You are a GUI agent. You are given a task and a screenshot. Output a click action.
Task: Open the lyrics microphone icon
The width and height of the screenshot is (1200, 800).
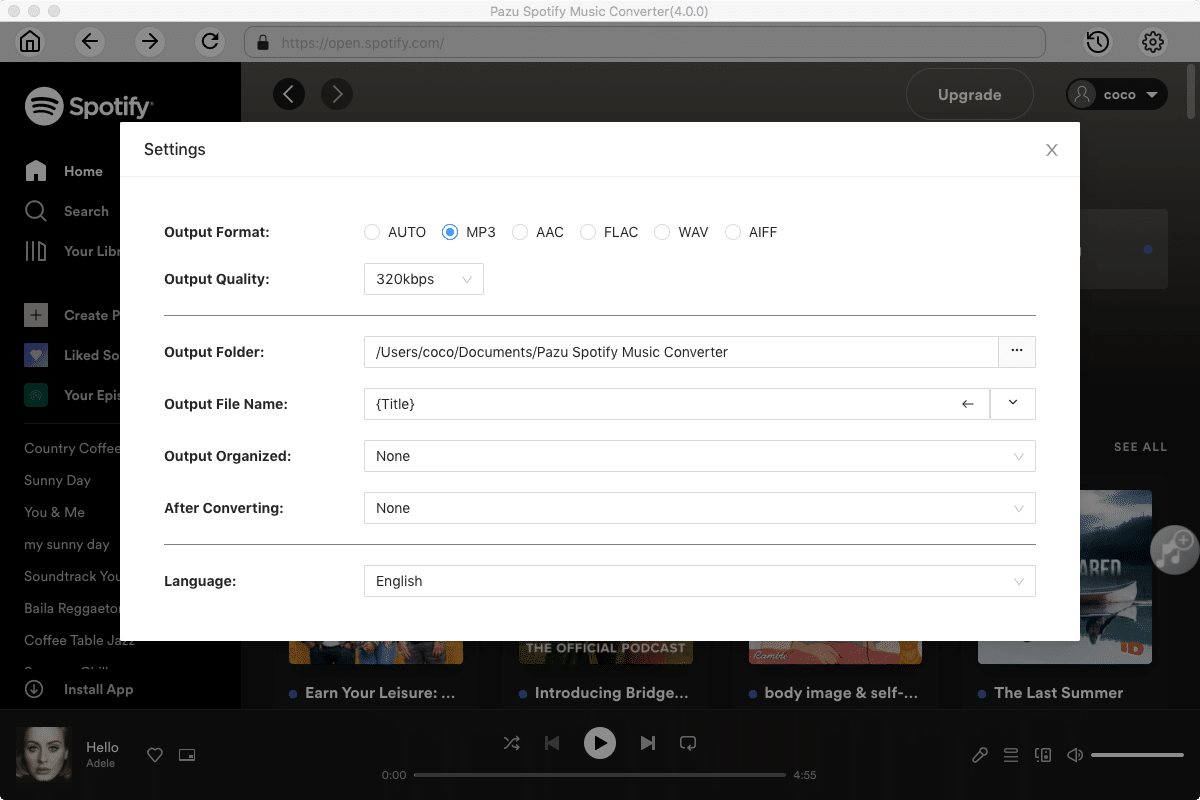(x=979, y=755)
